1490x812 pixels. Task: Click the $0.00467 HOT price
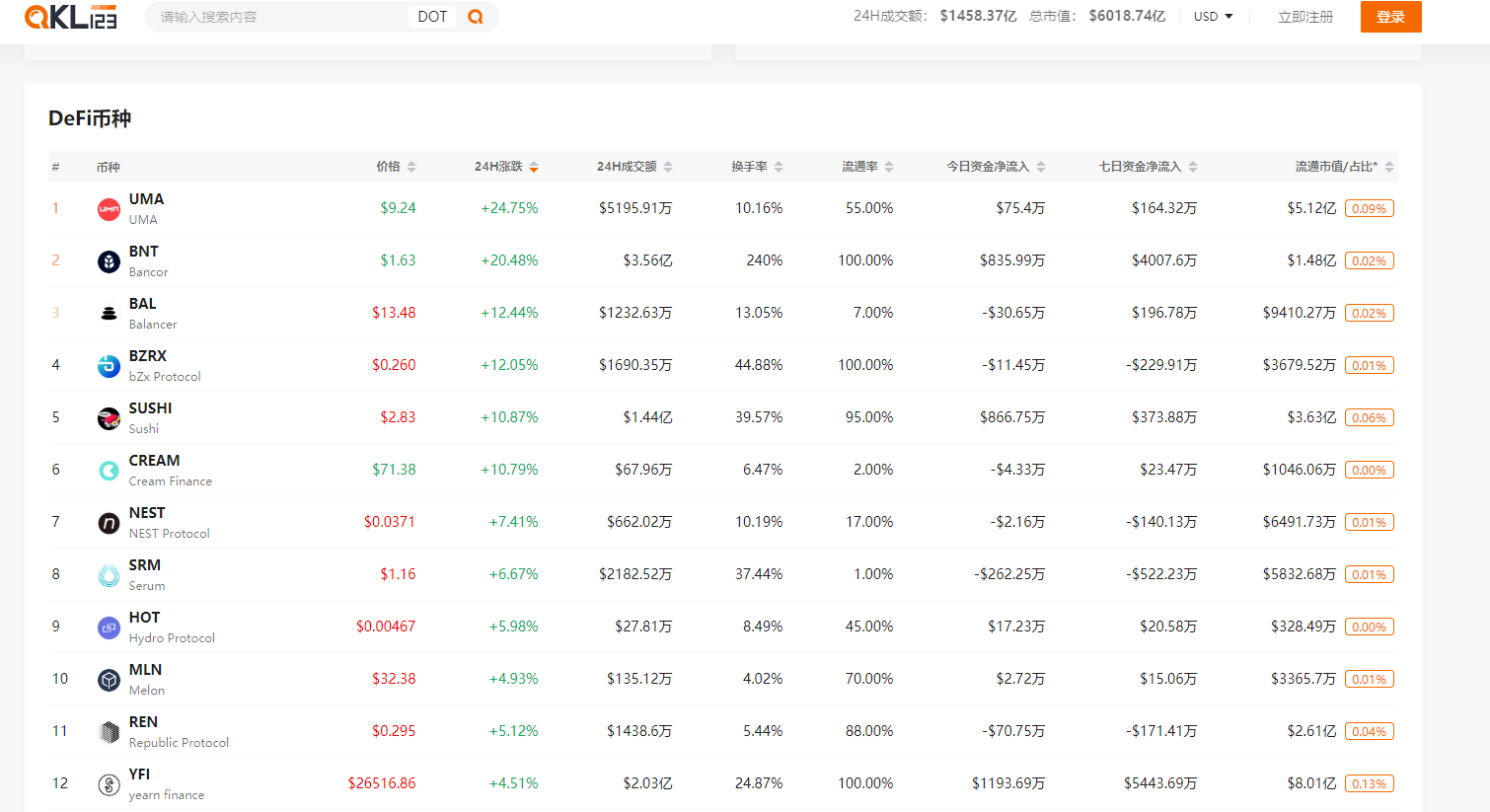[386, 627]
